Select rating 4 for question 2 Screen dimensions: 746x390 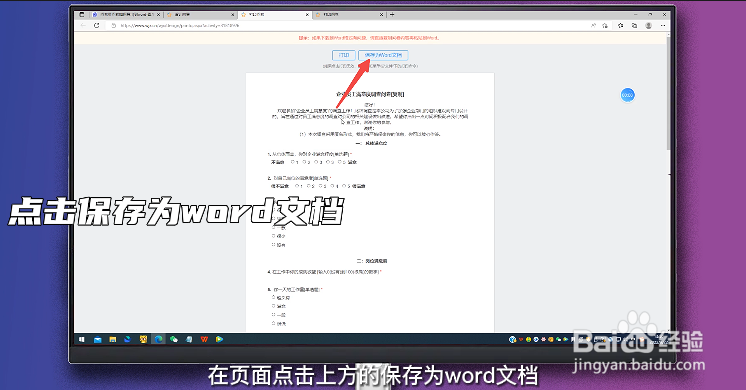(332, 186)
